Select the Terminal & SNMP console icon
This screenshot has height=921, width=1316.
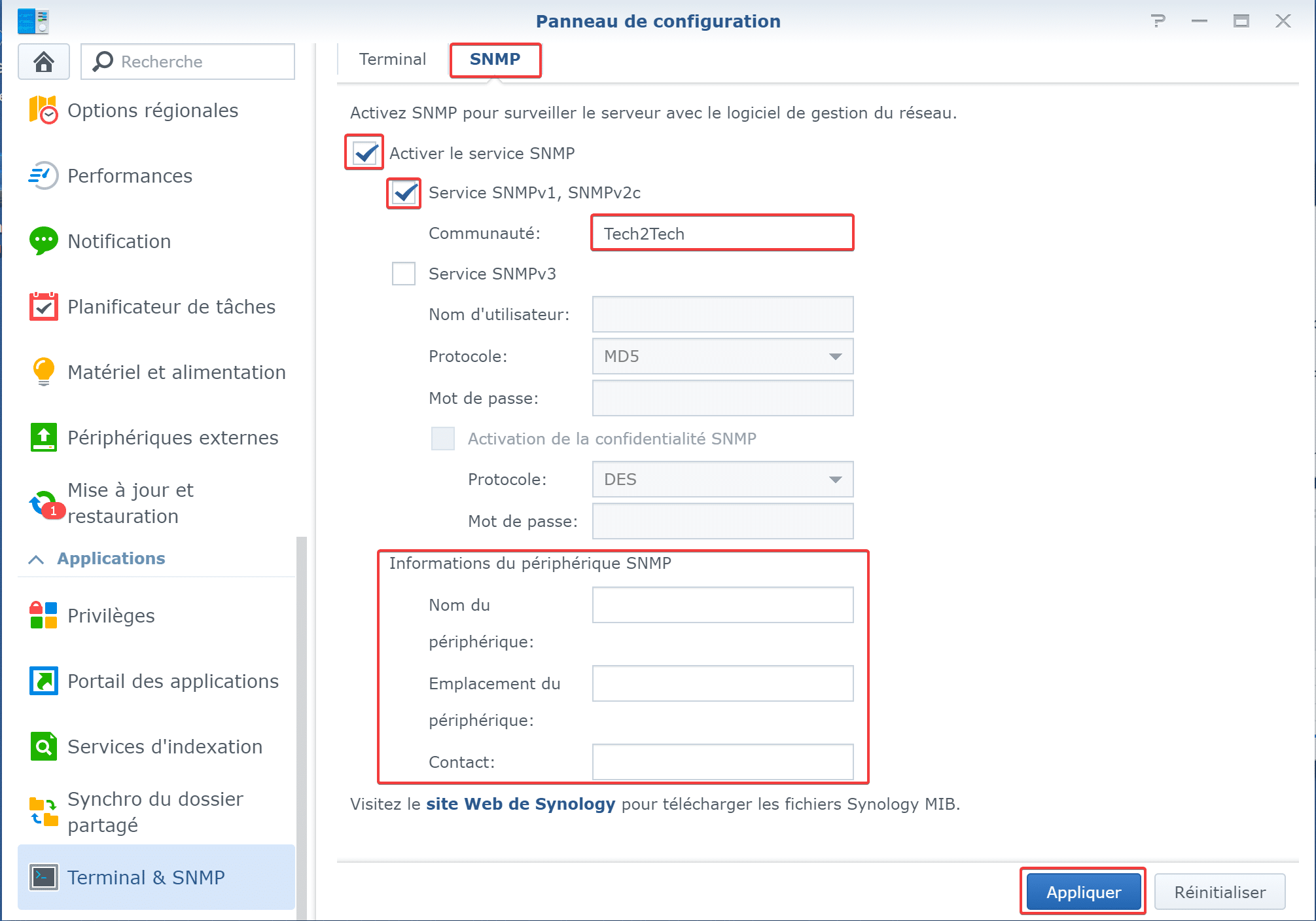pos(43,877)
